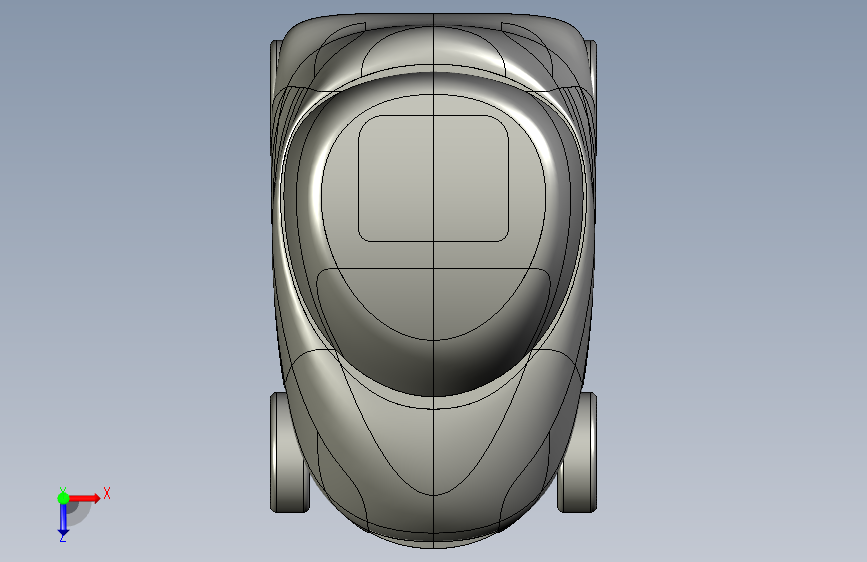Click the red X axis arrow of triad
867x562 pixels.
click(x=84, y=498)
